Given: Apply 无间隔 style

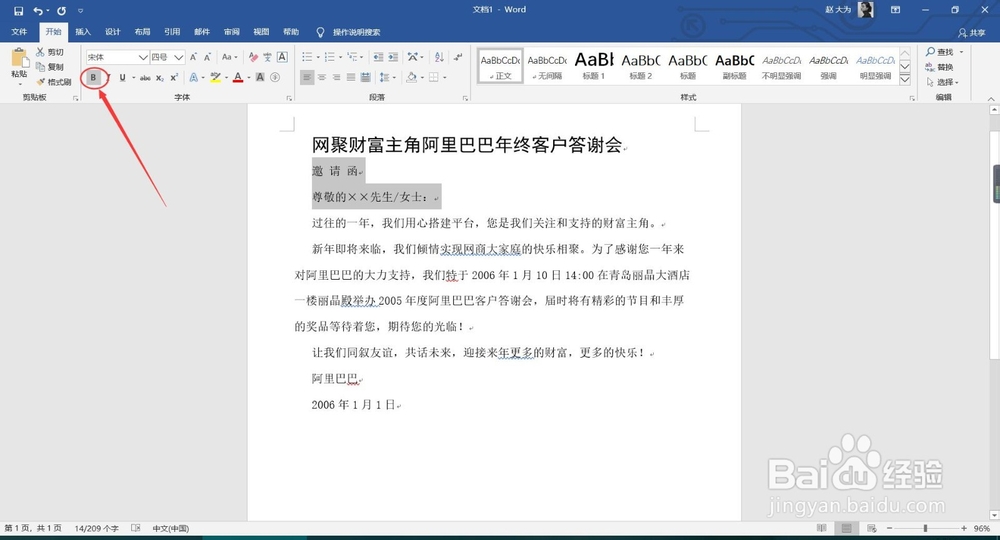Looking at the screenshot, I should pyautogui.click(x=547, y=66).
